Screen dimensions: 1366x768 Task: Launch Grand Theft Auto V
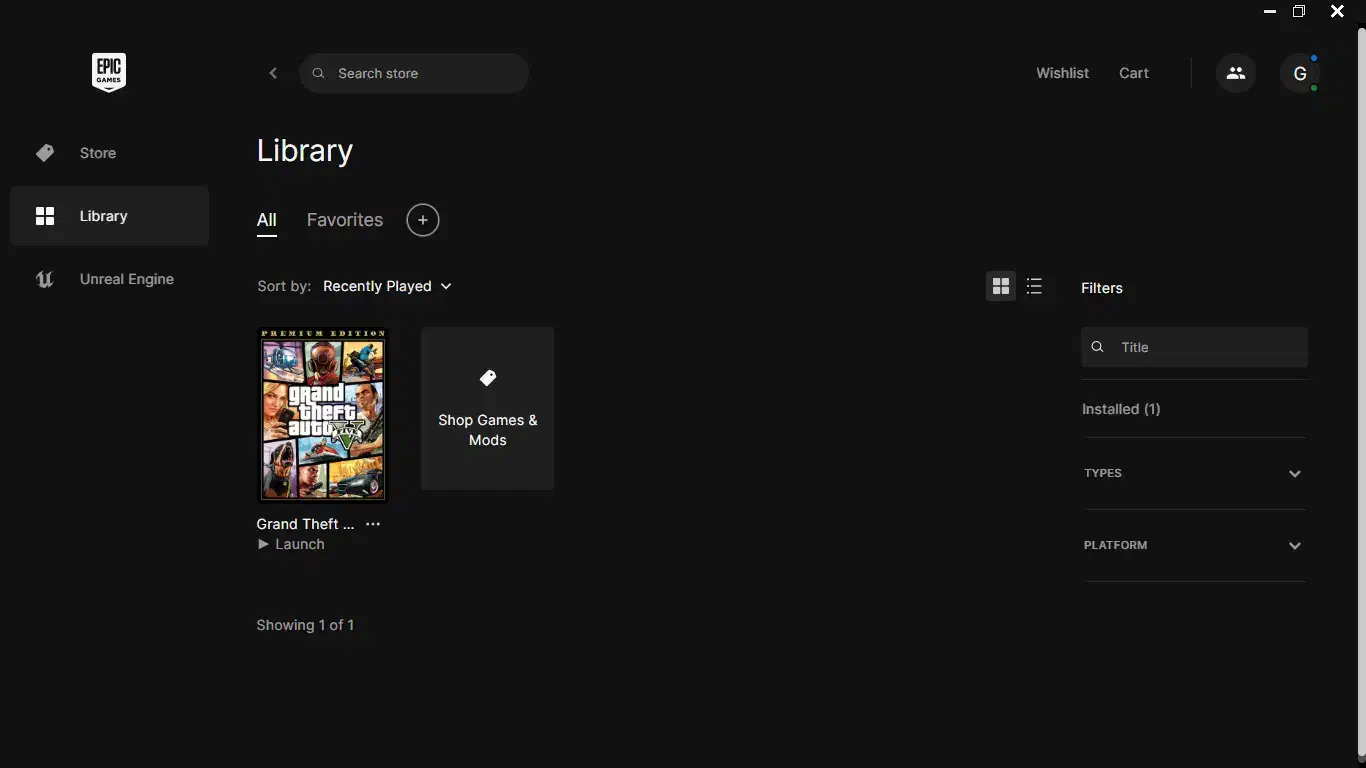(x=292, y=544)
